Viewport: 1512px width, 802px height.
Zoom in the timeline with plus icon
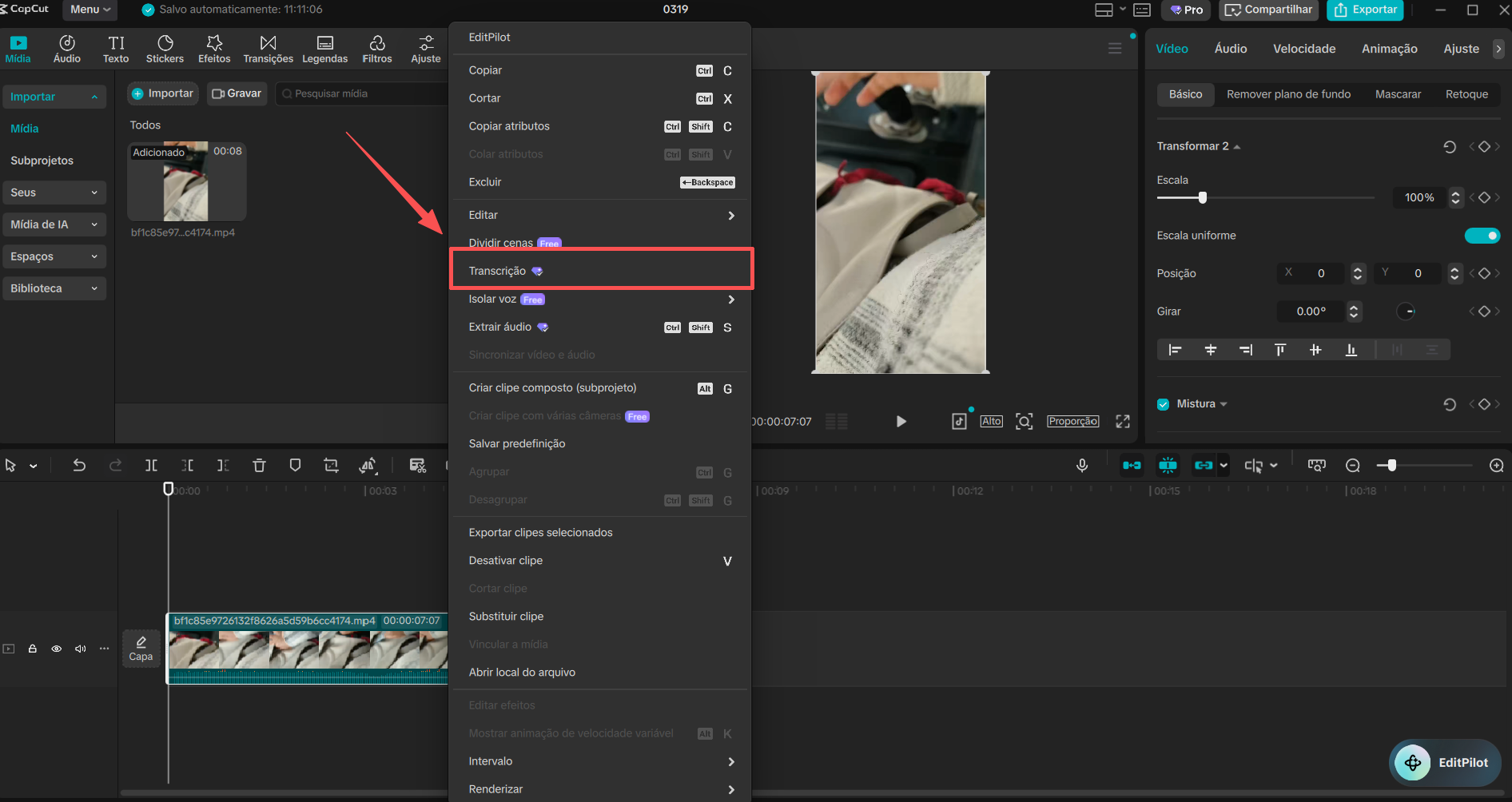click(x=1497, y=465)
